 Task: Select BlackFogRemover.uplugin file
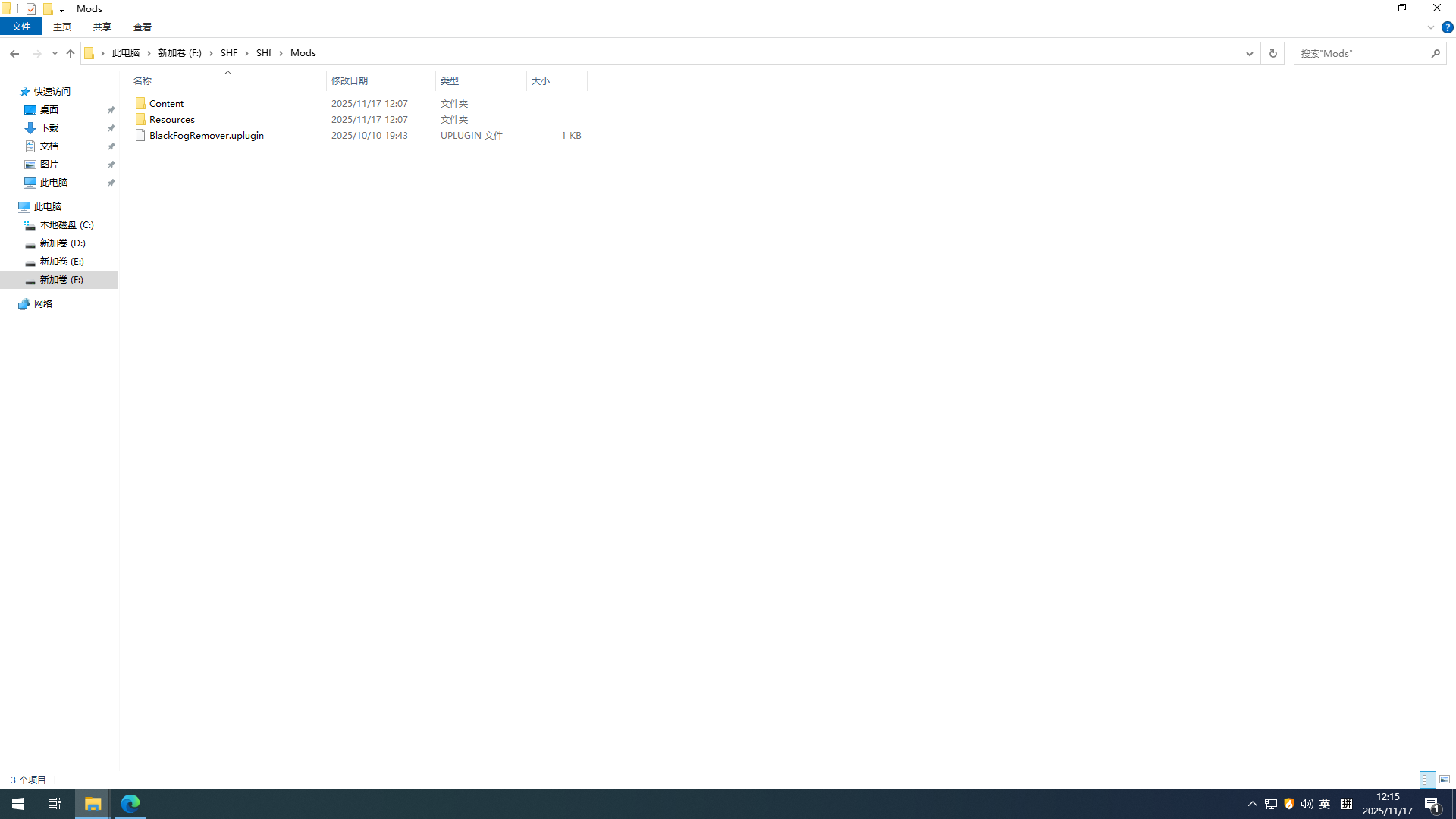click(x=206, y=135)
